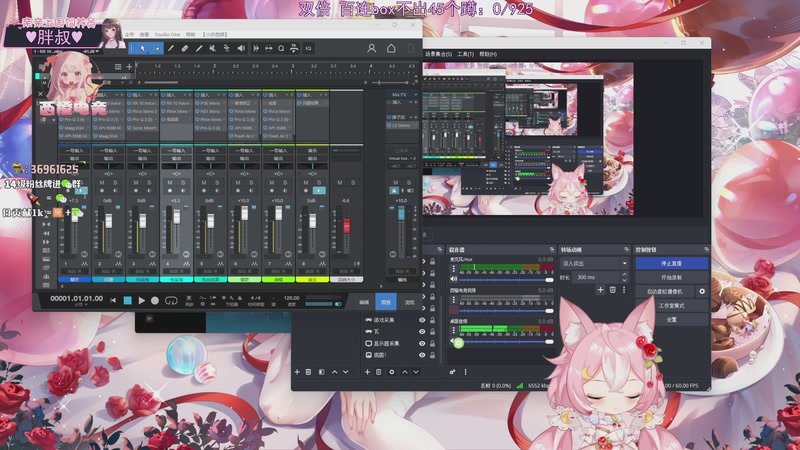Move source up in OBS sources toolbar
This screenshot has height=450, width=800.
405,372
